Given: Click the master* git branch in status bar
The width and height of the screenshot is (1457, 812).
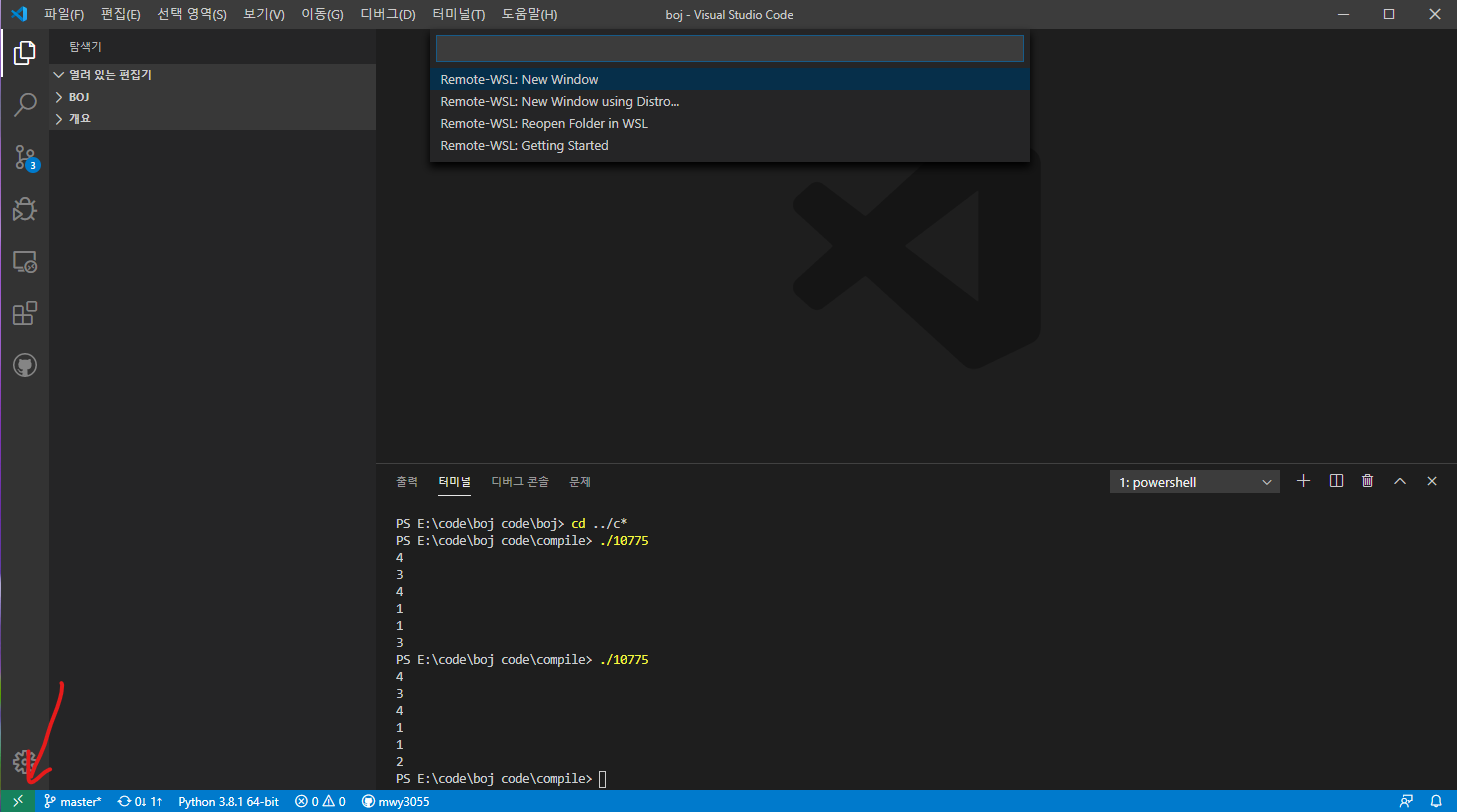Looking at the screenshot, I should (73, 801).
